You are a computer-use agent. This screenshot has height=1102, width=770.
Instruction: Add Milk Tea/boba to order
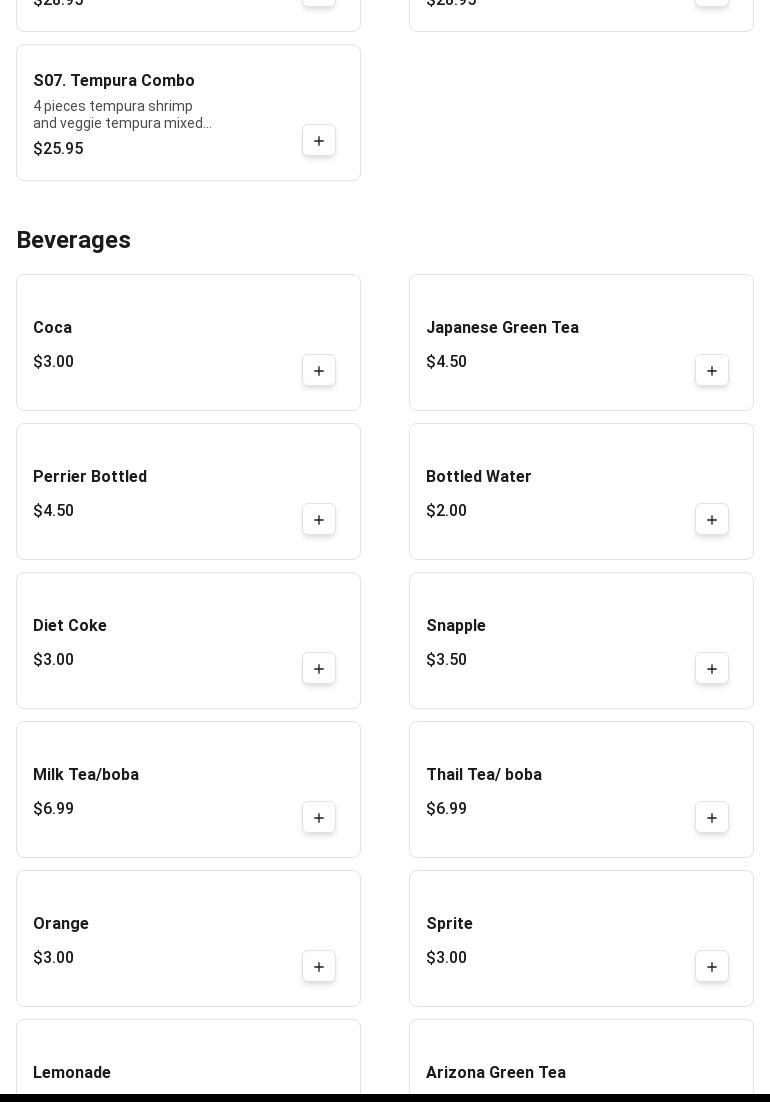(x=319, y=818)
